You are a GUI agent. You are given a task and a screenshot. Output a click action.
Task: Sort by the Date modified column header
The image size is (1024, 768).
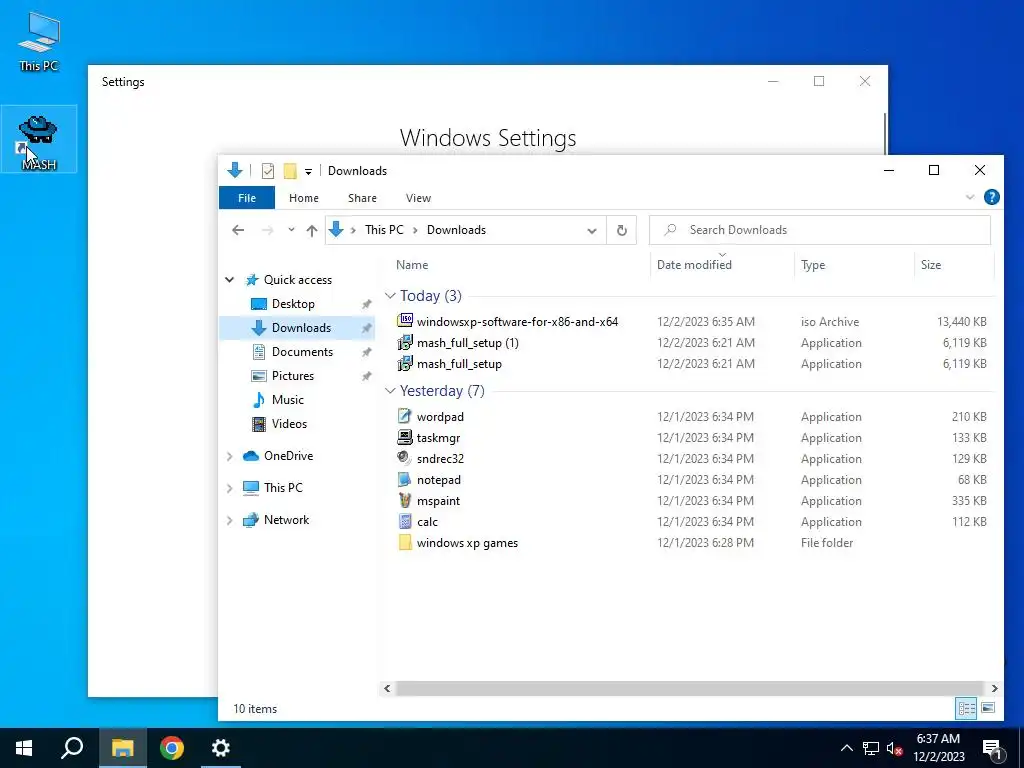click(694, 264)
